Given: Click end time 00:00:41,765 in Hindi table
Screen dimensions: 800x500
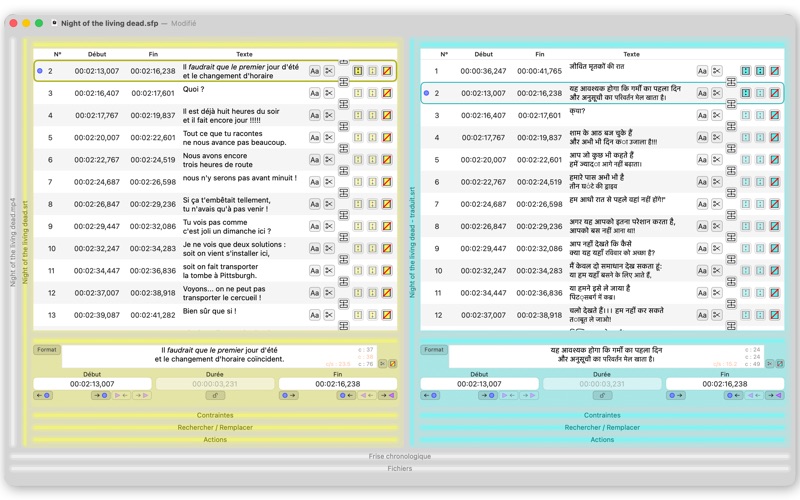Looking at the screenshot, I should coord(539,71).
